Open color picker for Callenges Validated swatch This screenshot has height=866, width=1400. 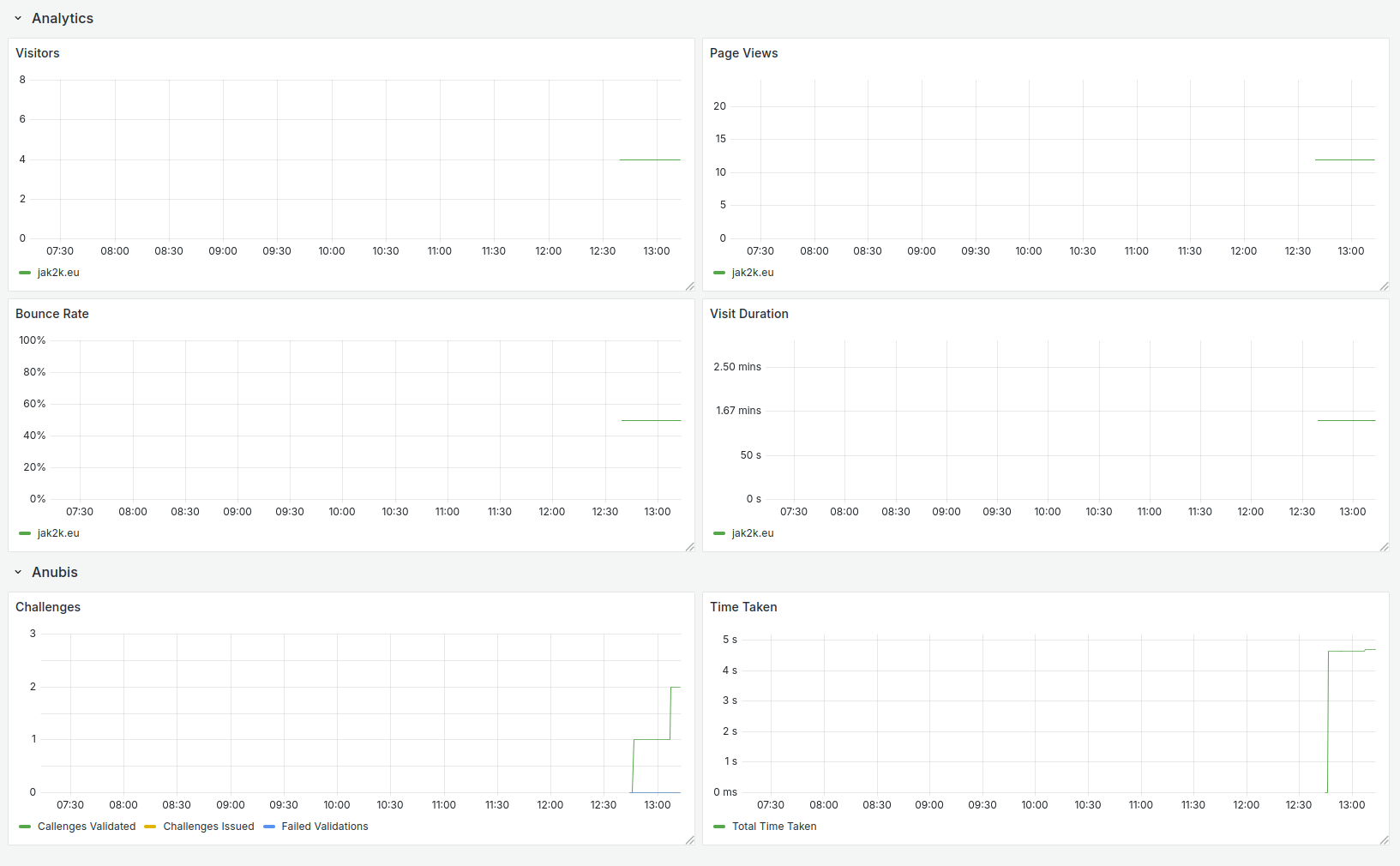coord(25,827)
